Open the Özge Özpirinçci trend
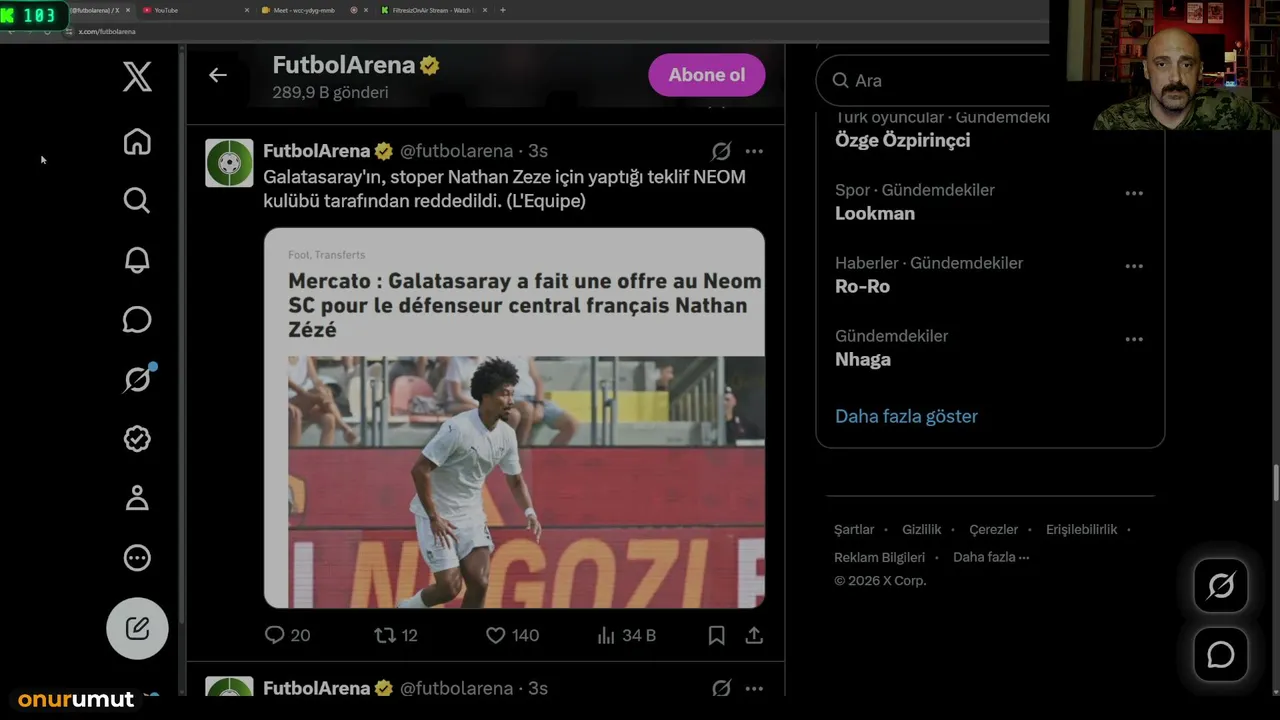This screenshot has width=1280, height=720. point(902,140)
